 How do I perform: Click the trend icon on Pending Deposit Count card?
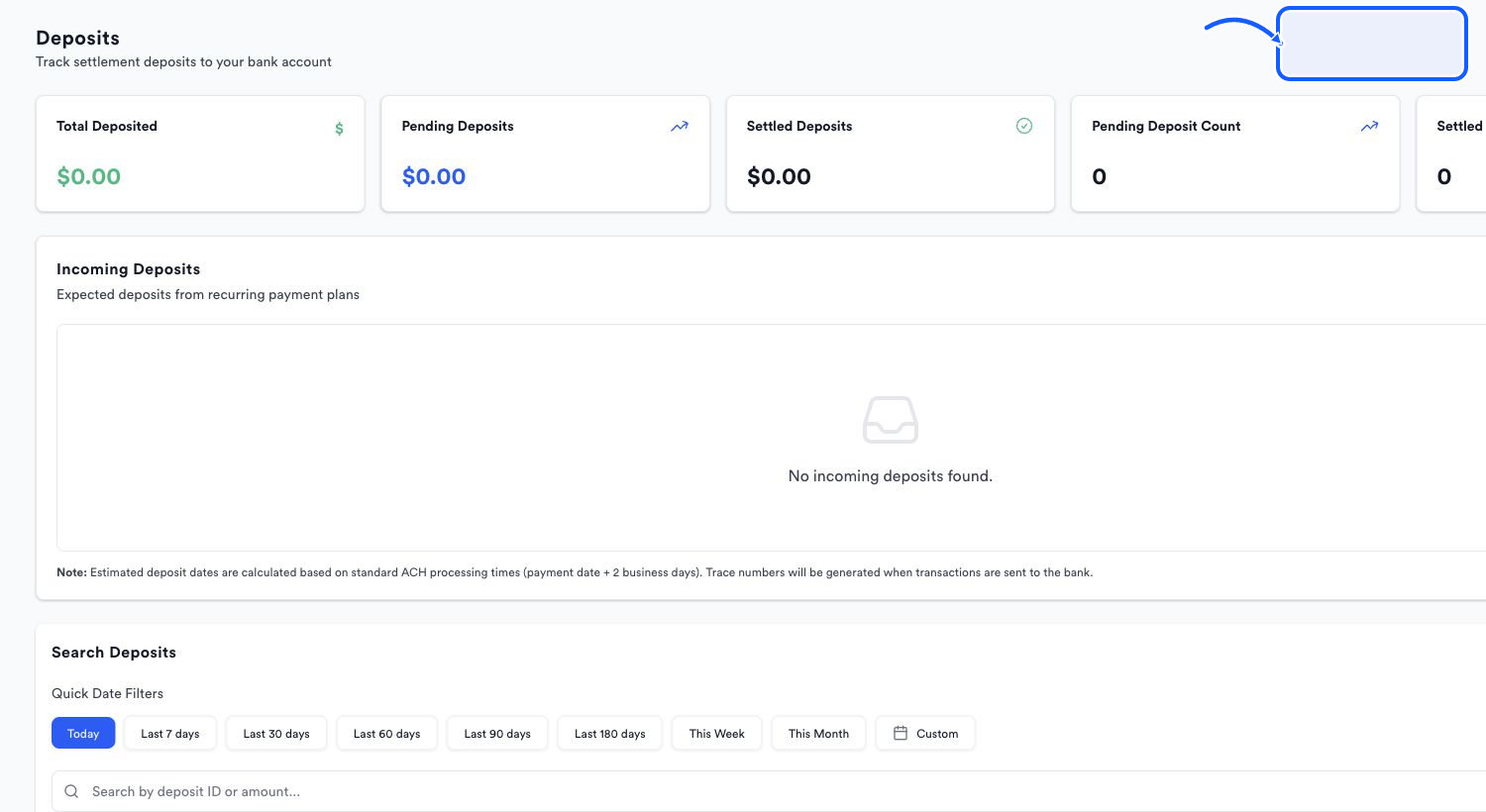pyautogui.click(x=1369, y=127)
